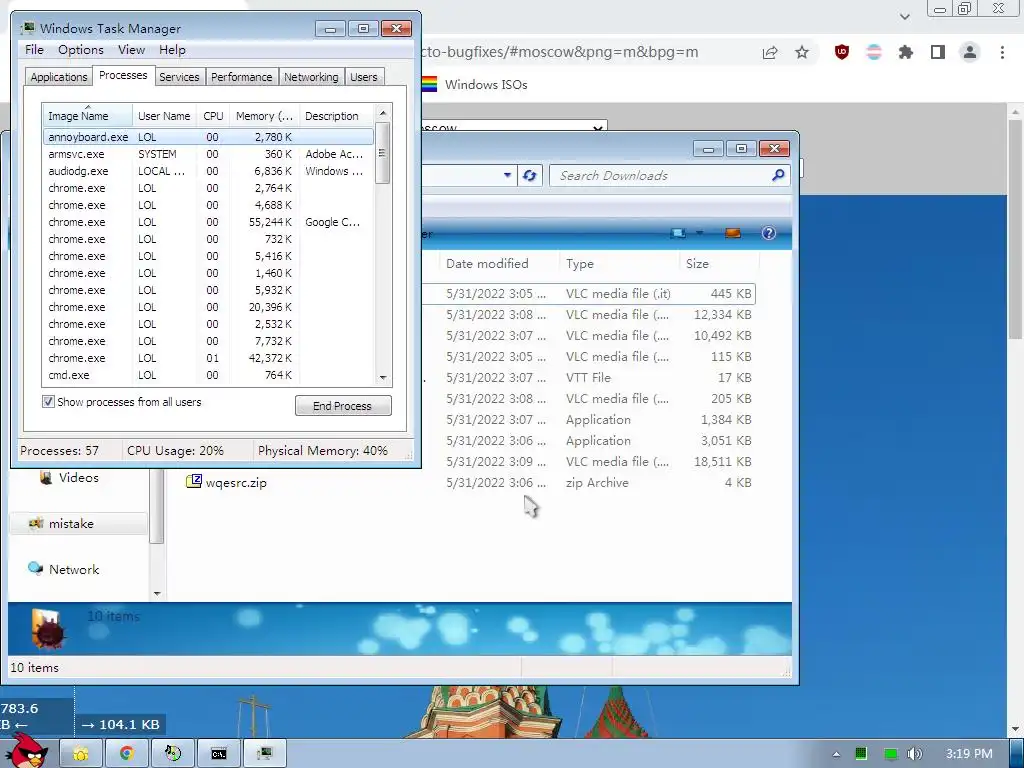This screenshot has height=768, width=1024.
Task: Click the magnifier in Search Downloads
Action: [778, 175]
